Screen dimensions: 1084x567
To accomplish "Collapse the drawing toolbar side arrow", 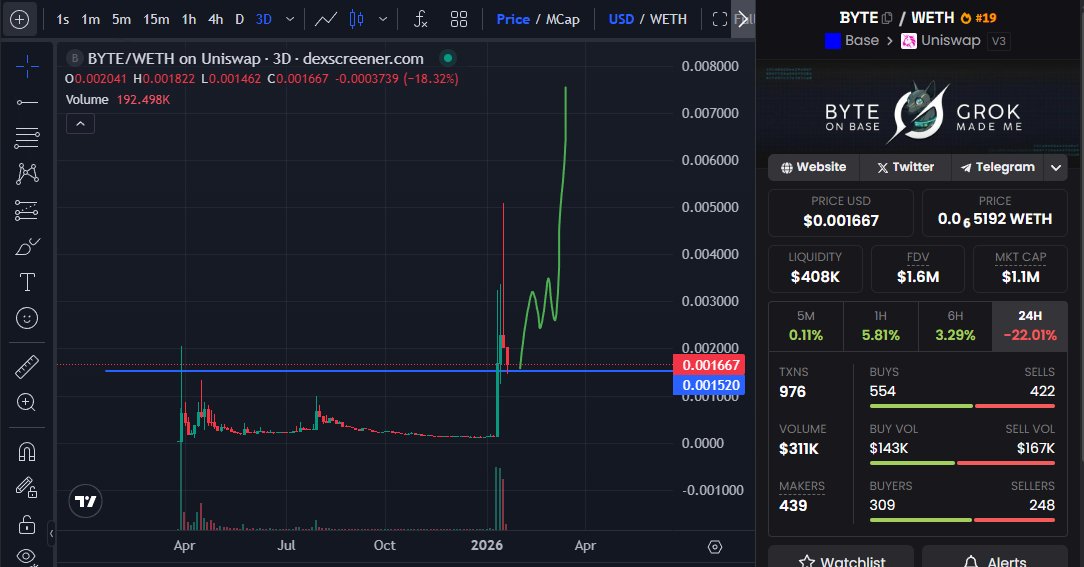I will (x=51, y=533).
